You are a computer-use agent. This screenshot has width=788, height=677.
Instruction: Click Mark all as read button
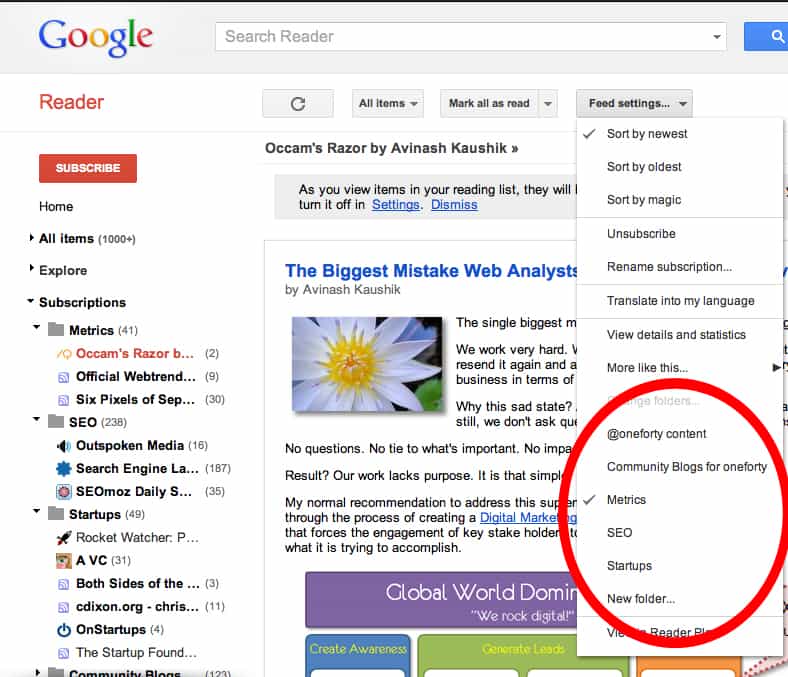pos(489,104)
